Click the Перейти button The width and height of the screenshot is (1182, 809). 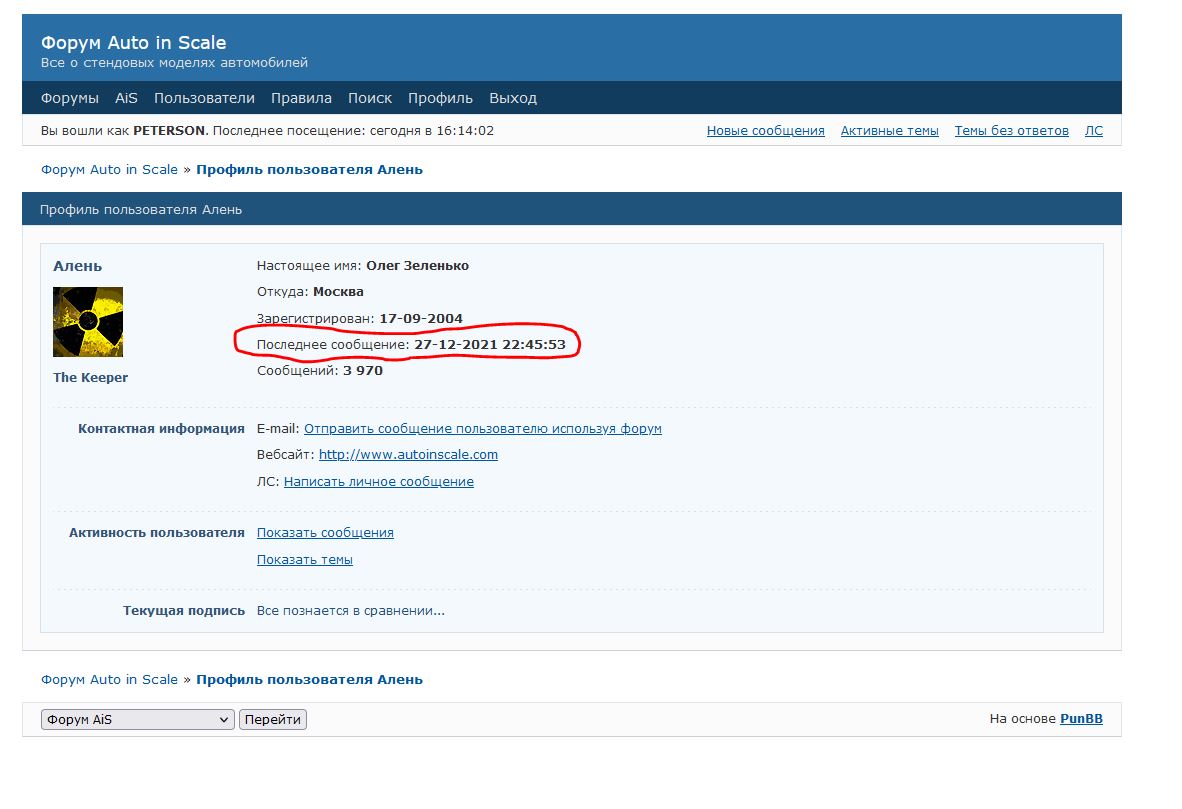pos(273,719)
